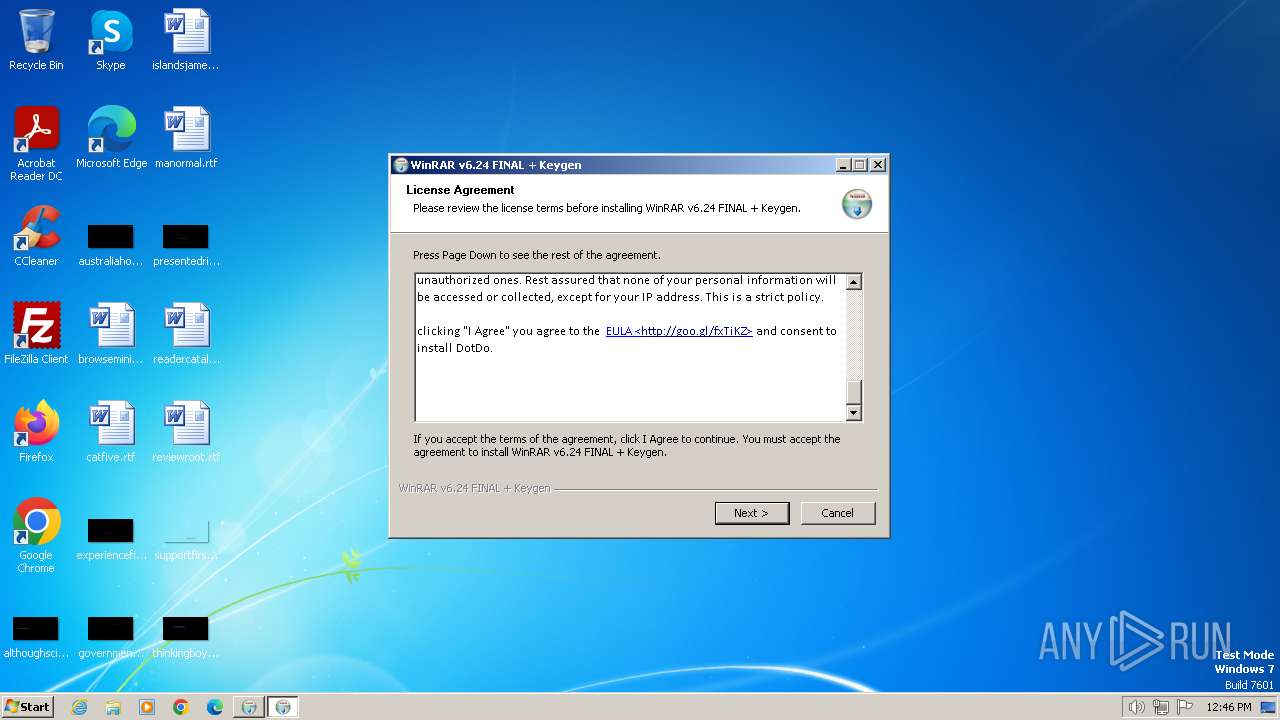Viewport: 1280px width, 720px height.
Task: Select Acrobat Reader DC desktop icon
Action: [x=36, y=144]
